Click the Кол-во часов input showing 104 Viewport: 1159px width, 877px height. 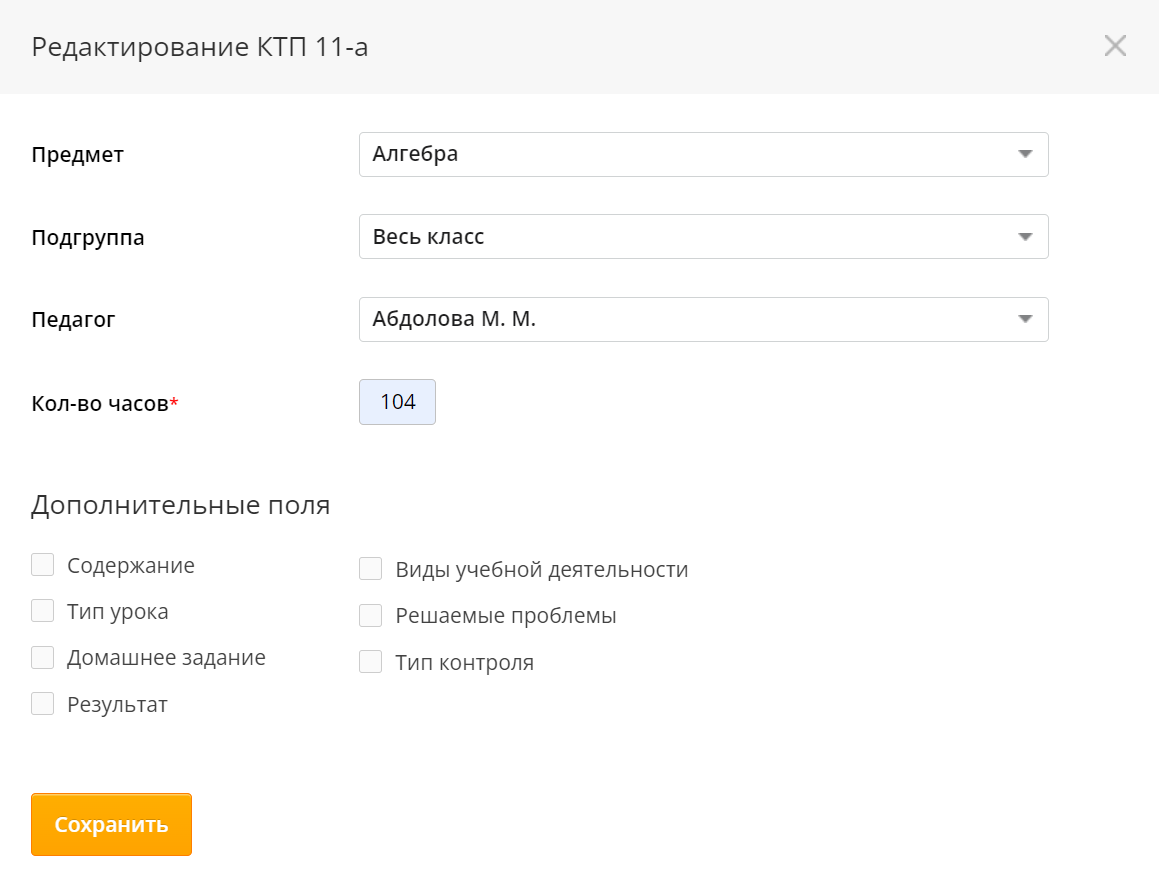397,402
